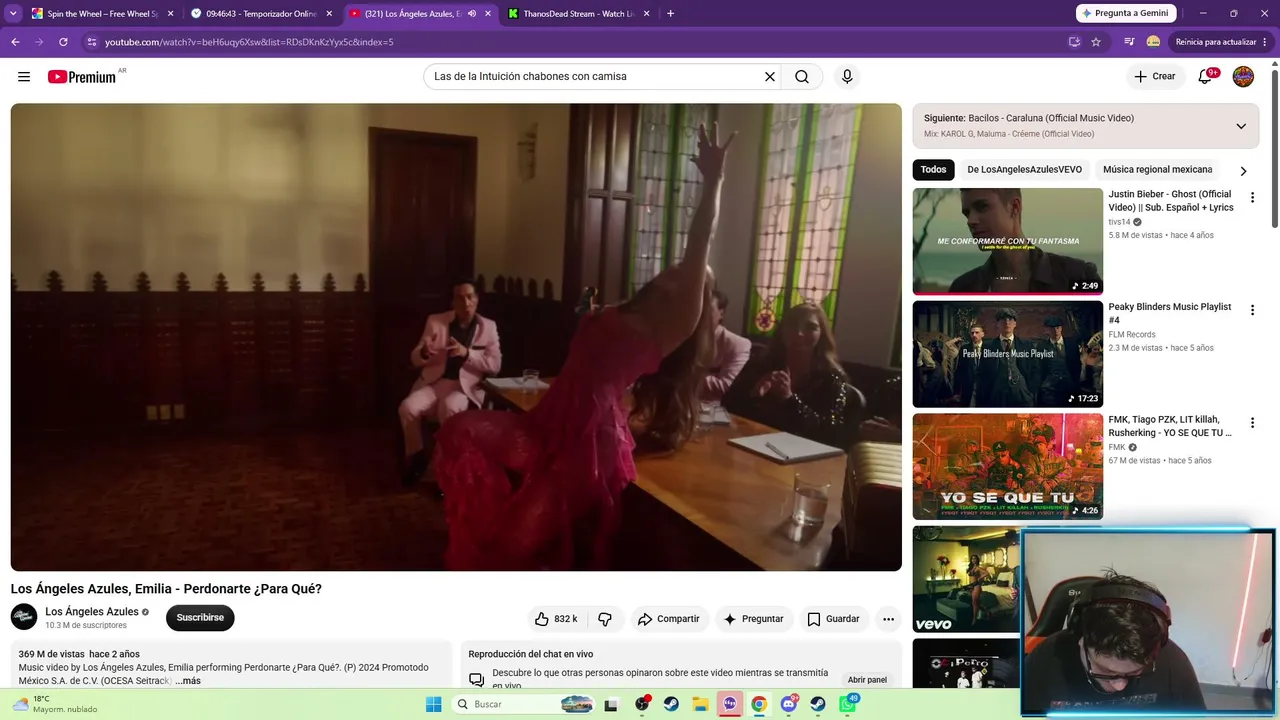Expand the video description with ...más
1280x720 pixels.
[188, 681]
